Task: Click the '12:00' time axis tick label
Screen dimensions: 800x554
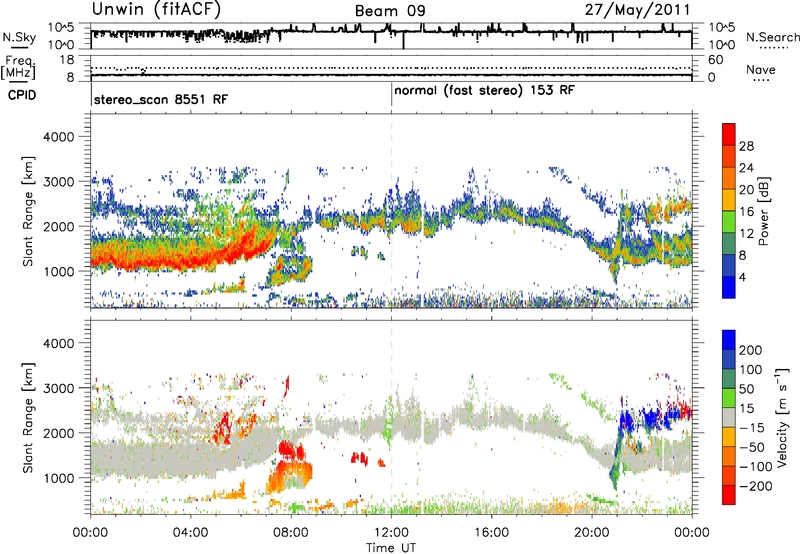Action: click(x=391, y=533)
